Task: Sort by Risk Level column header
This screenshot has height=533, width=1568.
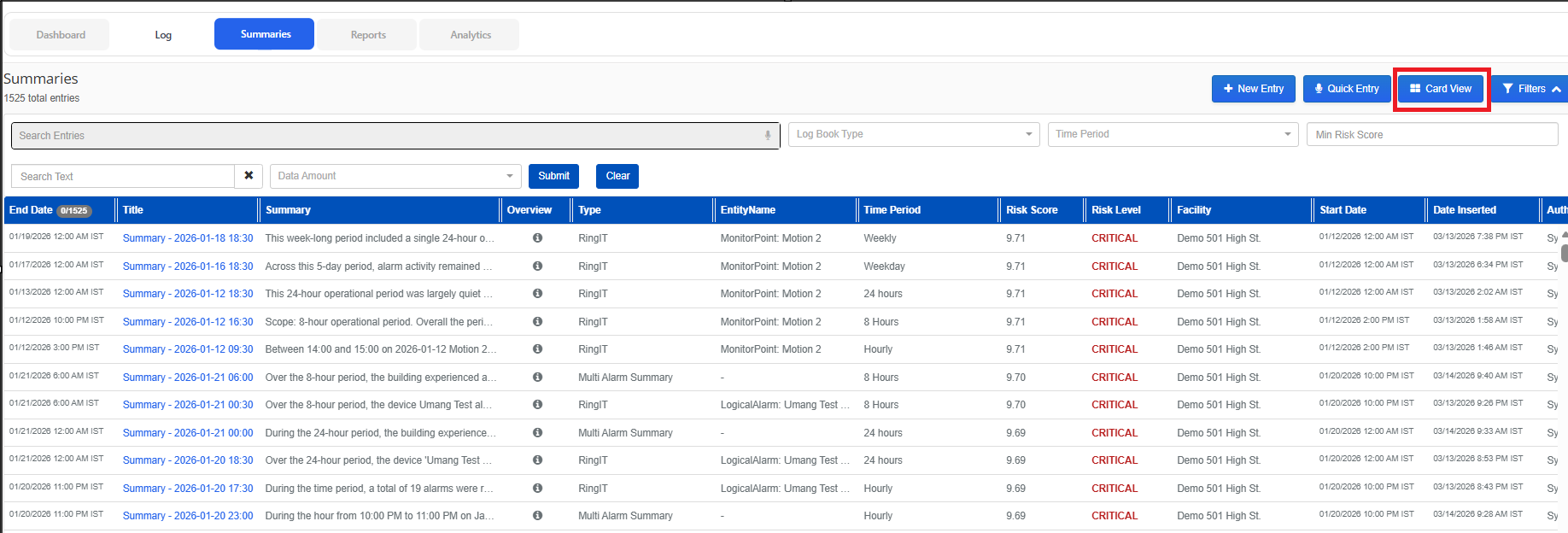Action: [1116, 210]
